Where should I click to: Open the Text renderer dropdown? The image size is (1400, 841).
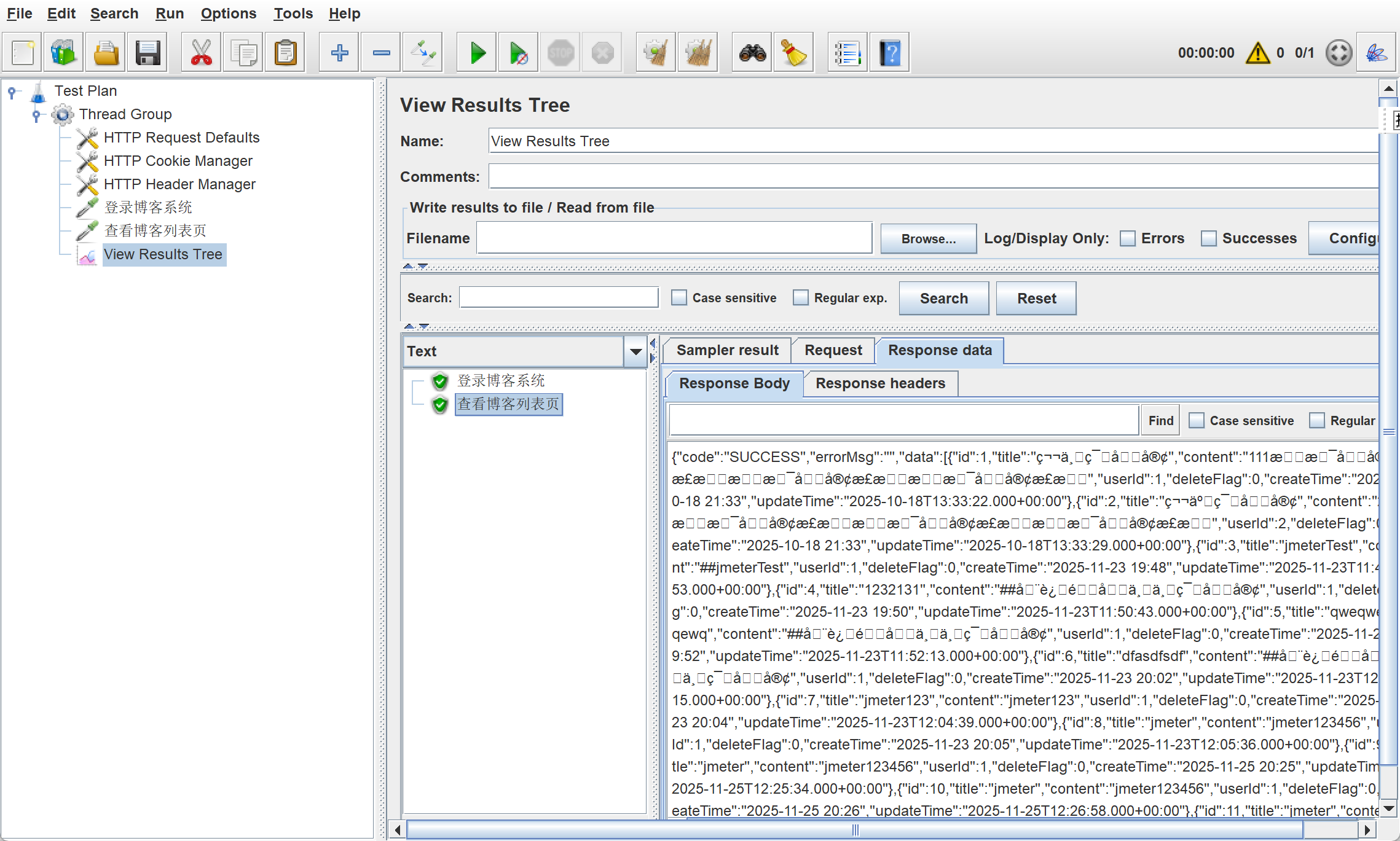coord(635,351)
